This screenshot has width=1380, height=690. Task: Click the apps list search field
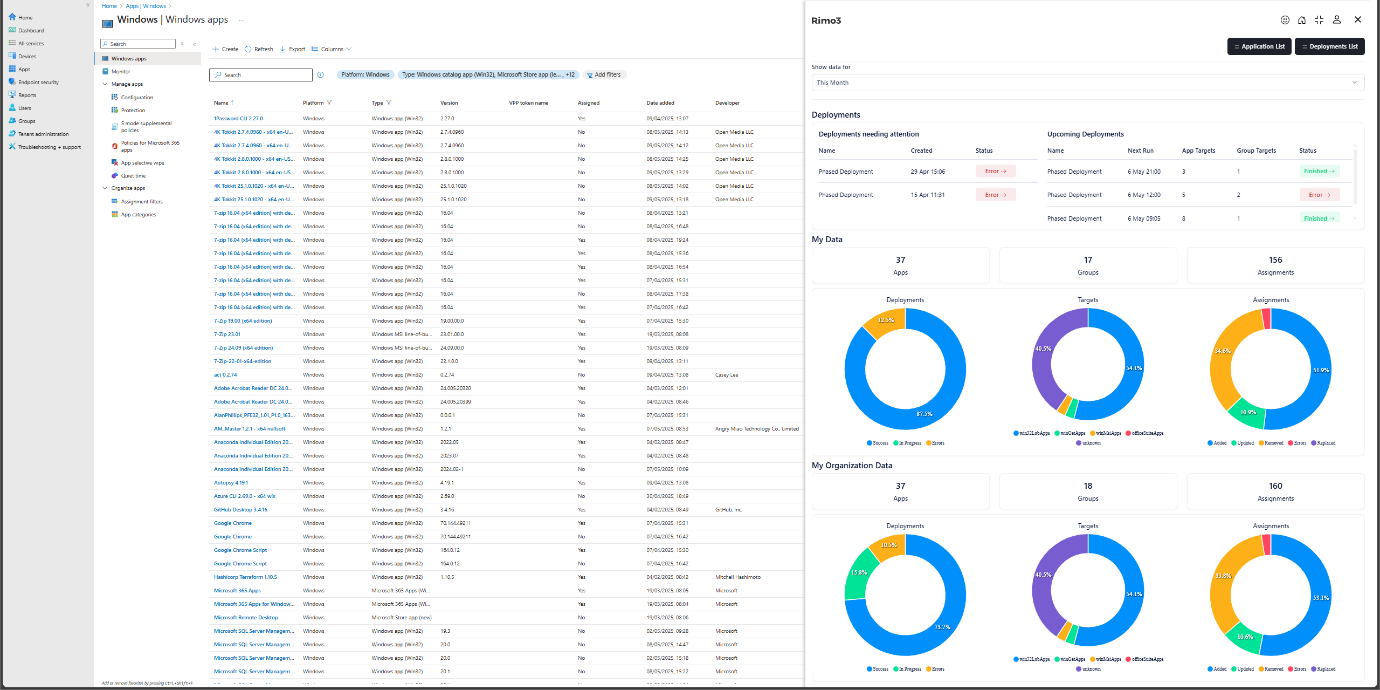[x=260, y=75]
